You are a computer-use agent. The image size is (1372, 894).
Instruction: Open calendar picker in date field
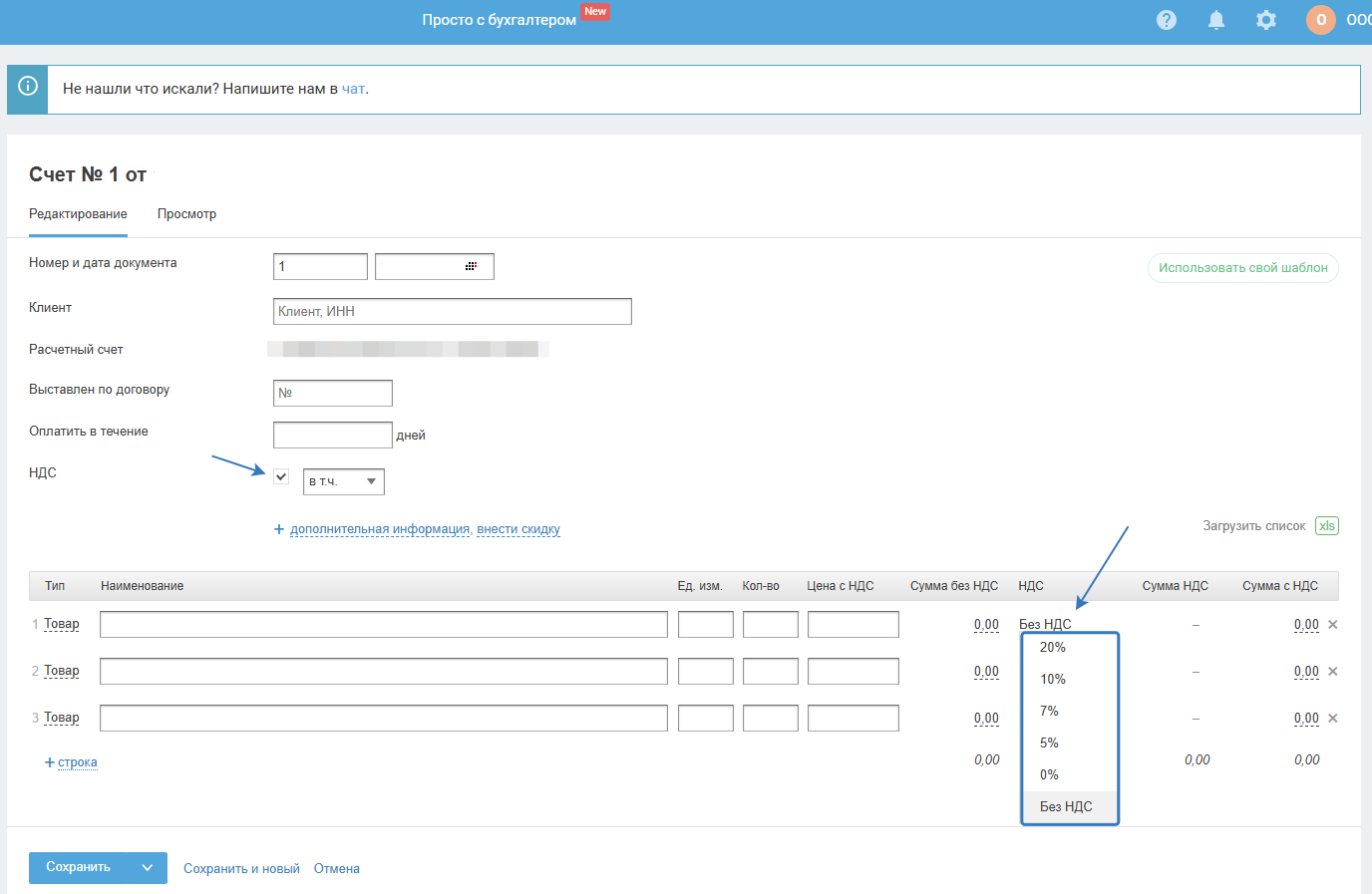point(471,266)
